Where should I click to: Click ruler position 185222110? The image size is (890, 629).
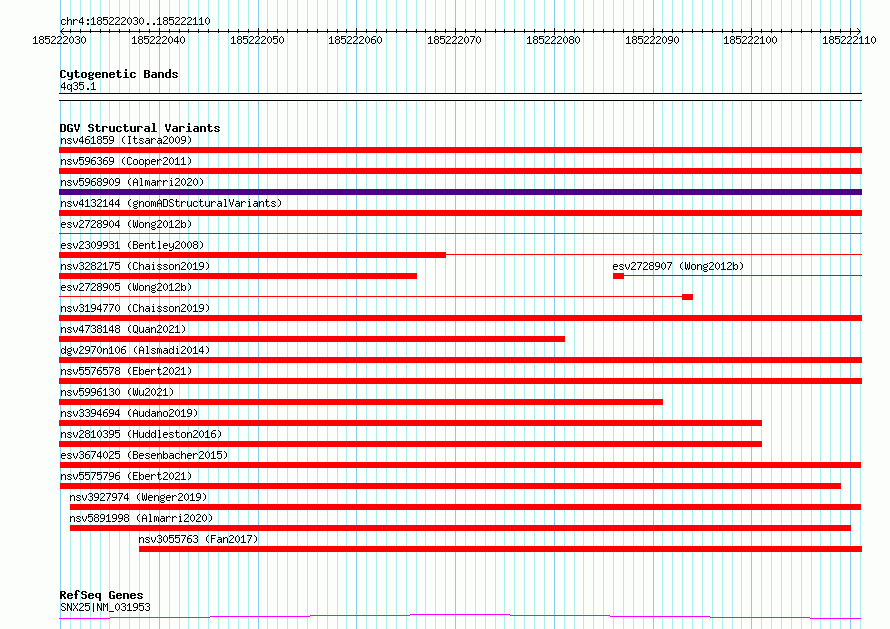(x=849, y=40)
